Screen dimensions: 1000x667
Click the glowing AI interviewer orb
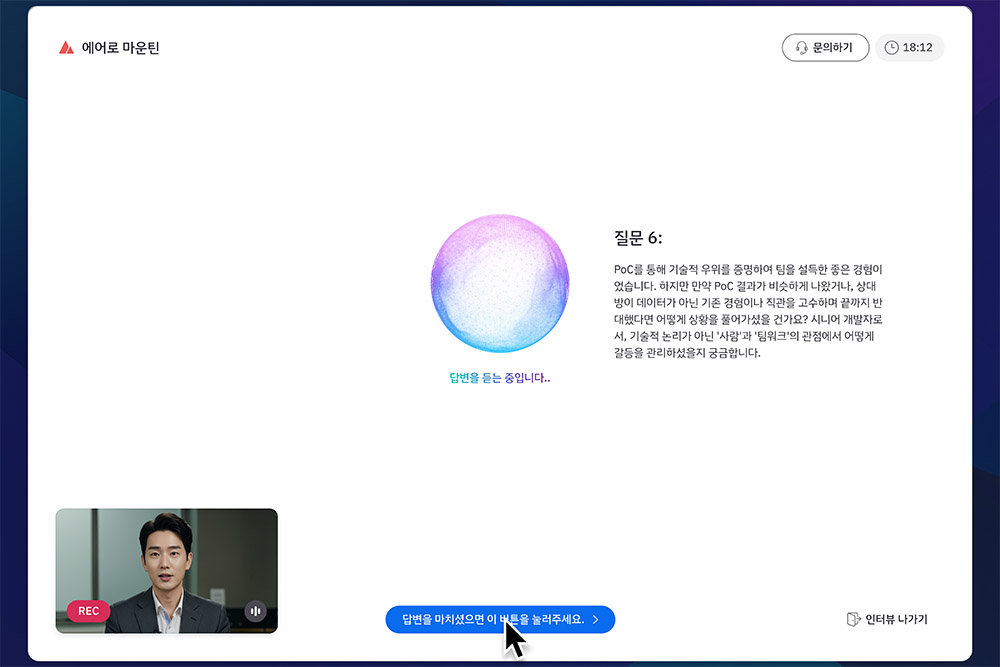click(x=500, y=283)
